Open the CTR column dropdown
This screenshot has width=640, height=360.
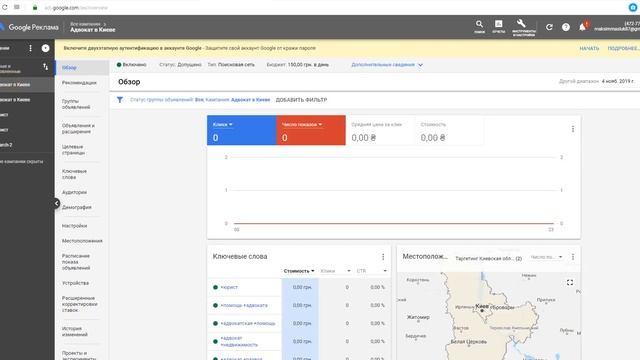(371, 271)
